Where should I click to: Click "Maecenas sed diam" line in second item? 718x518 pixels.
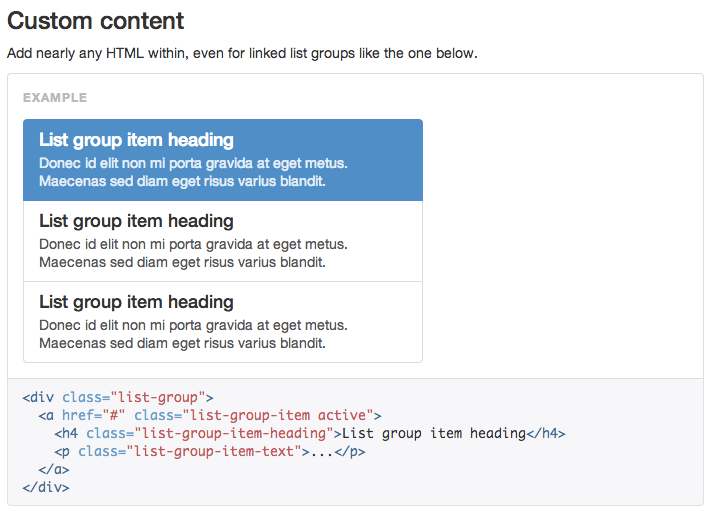point(182,263)
